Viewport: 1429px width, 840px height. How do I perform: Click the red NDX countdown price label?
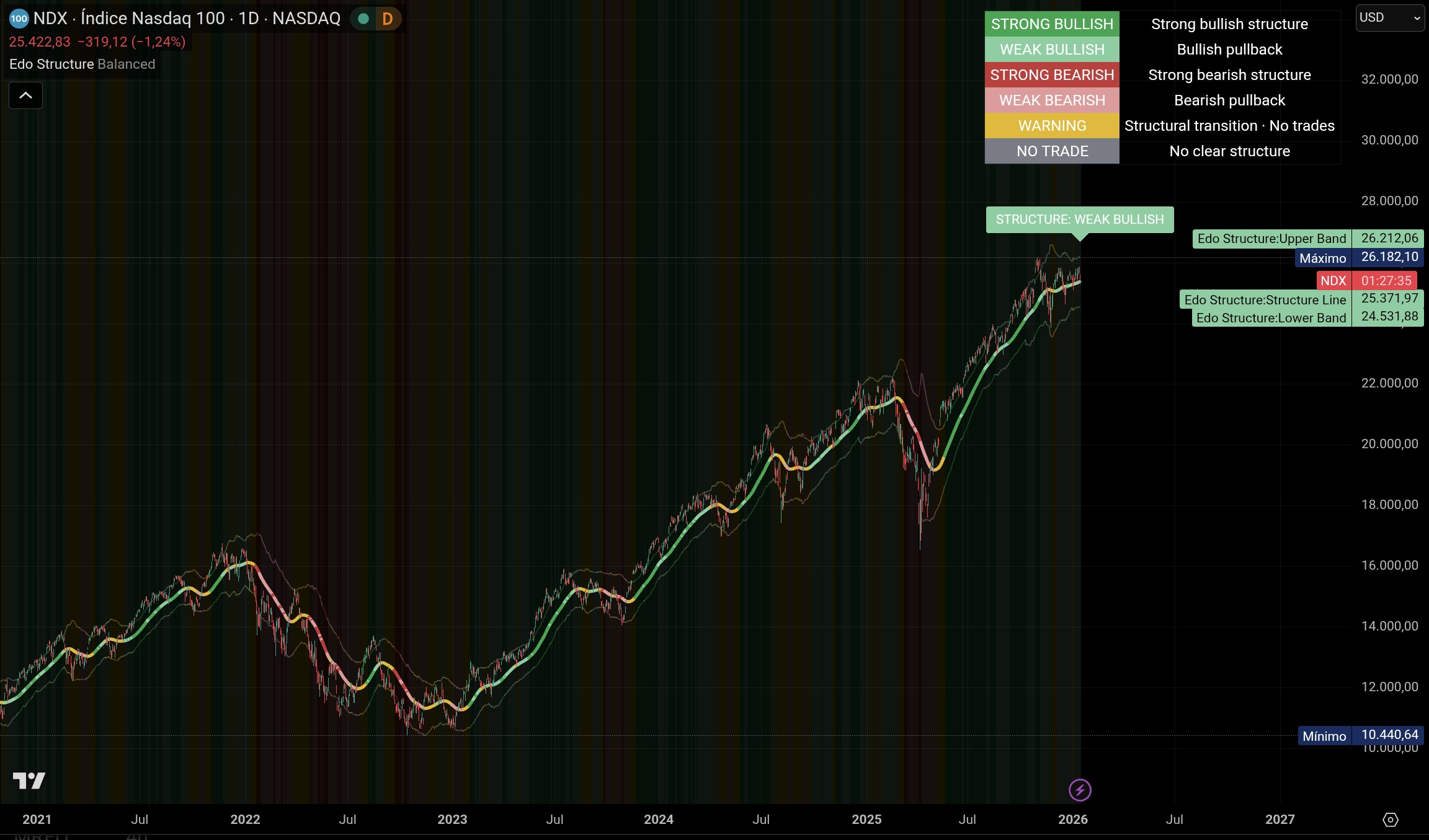[x=1367, y=281]
